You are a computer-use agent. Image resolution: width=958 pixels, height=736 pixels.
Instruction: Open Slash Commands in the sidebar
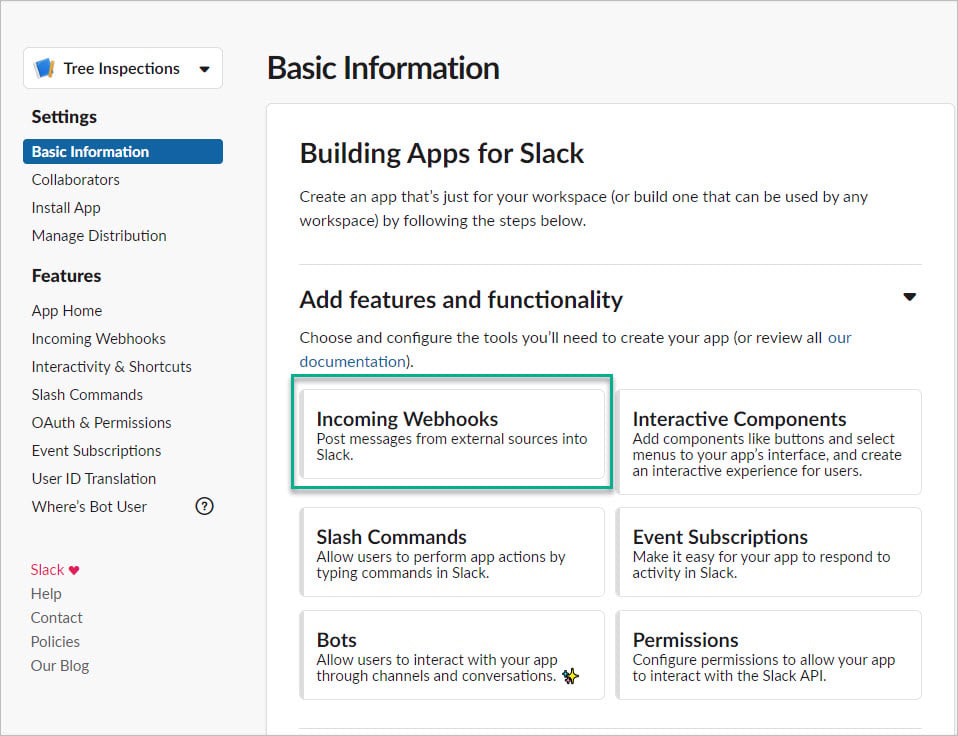point(87,395)
